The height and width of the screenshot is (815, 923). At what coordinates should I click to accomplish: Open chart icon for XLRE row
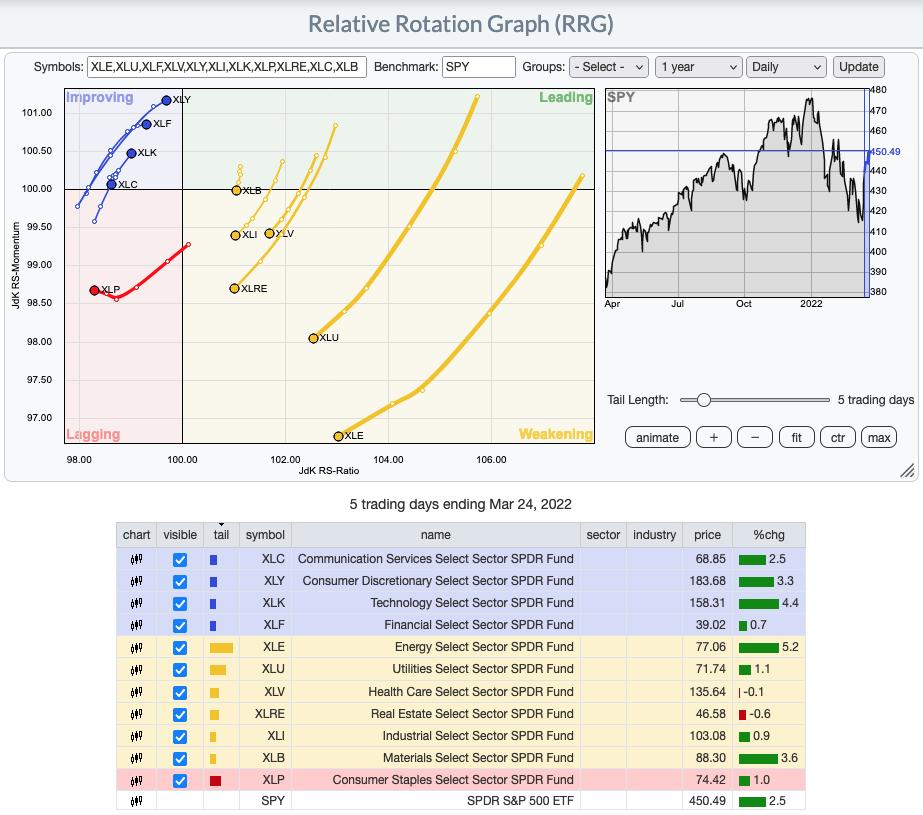coord(137,714)
